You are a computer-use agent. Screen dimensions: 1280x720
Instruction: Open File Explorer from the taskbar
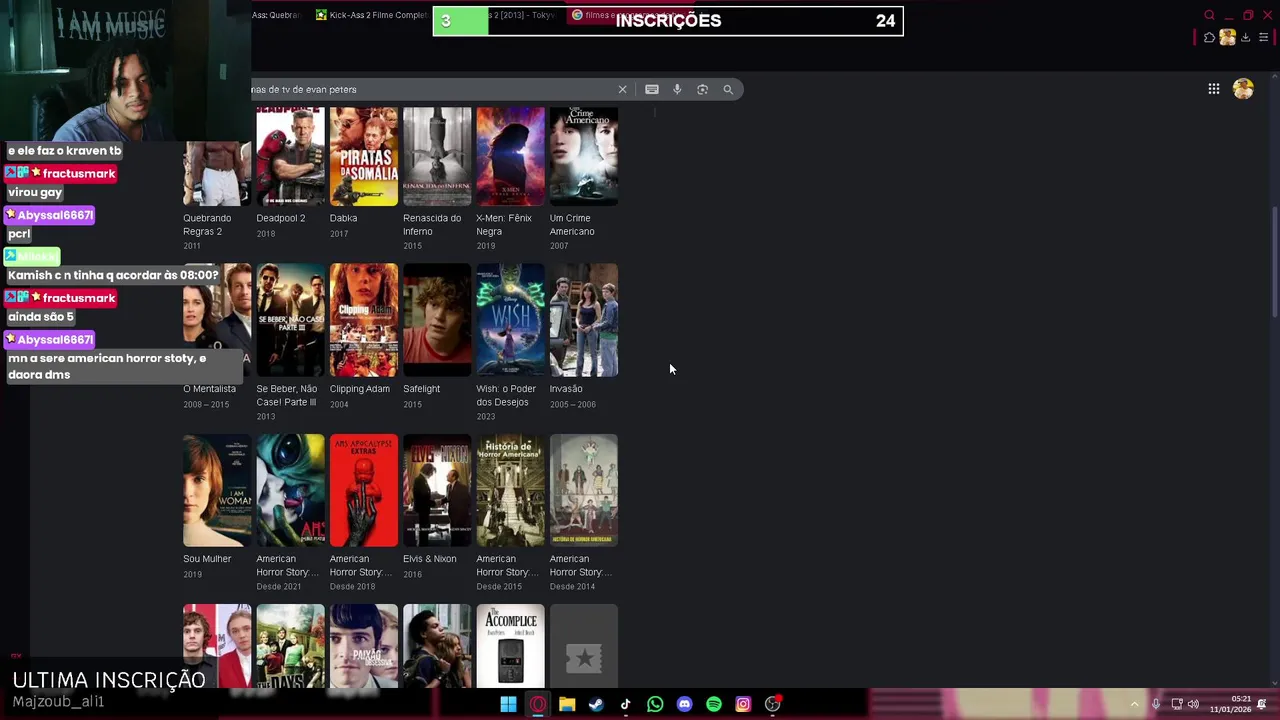tap(567, 704)
